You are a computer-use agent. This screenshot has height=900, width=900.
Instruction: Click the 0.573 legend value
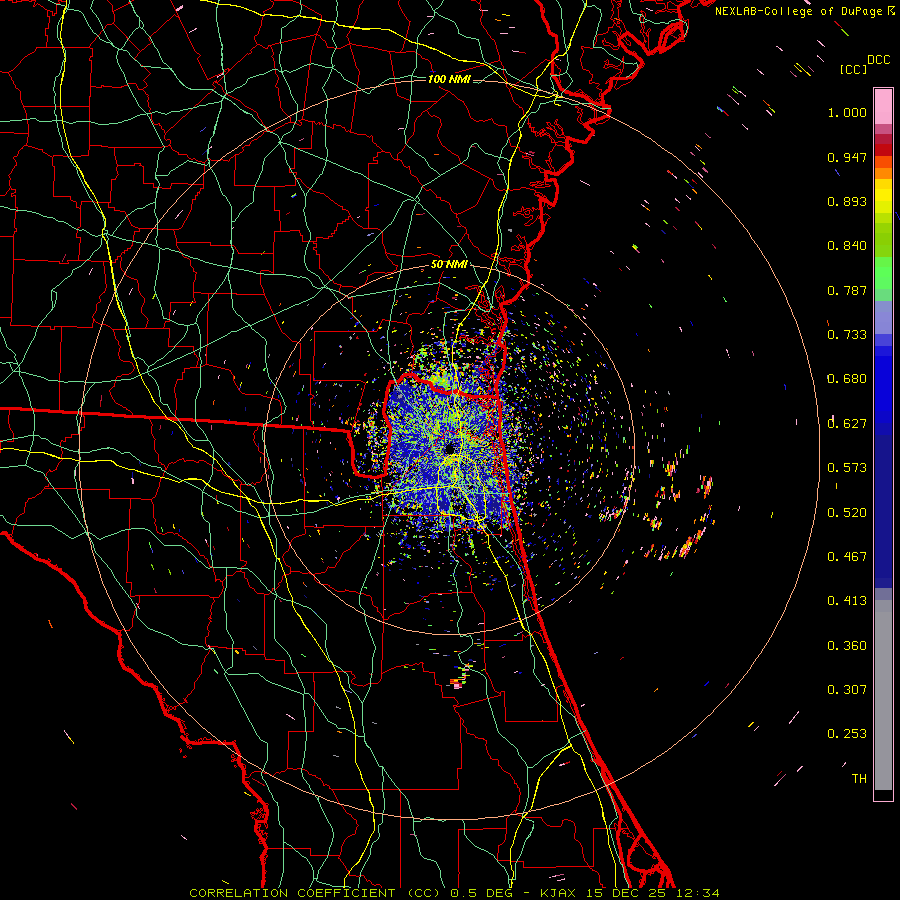pyautogui.click(x=847, y=468)
